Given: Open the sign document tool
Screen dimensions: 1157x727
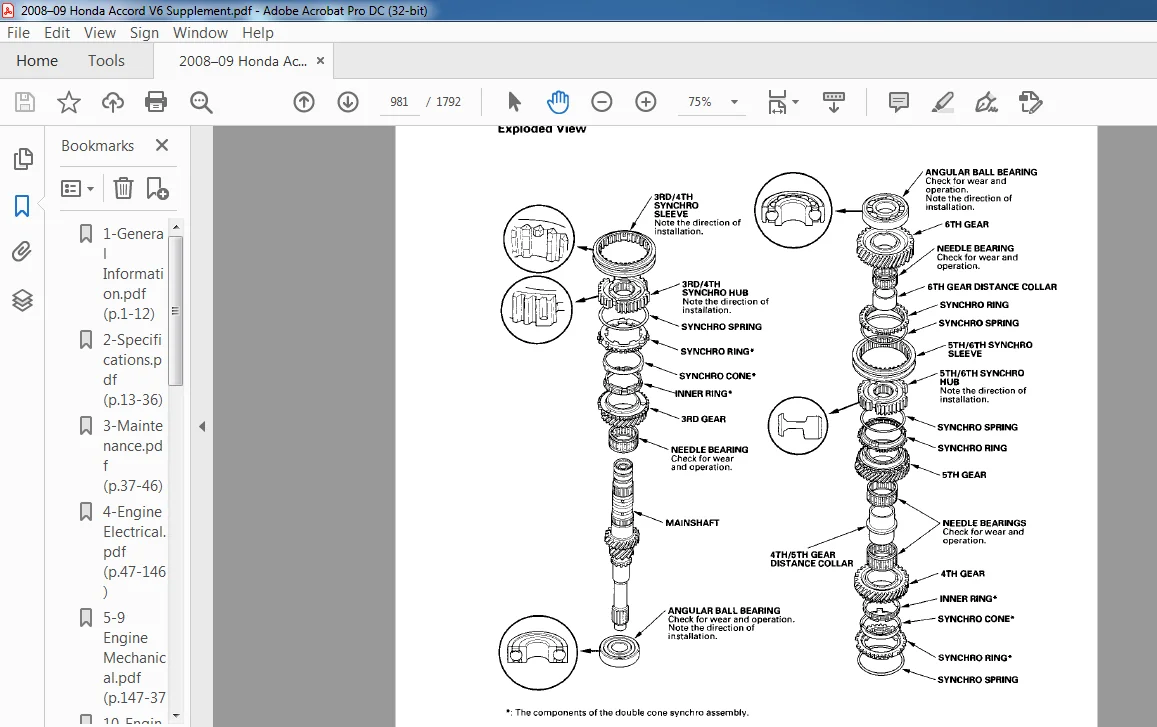Looking at the screenshot, I should pos(987,102).
